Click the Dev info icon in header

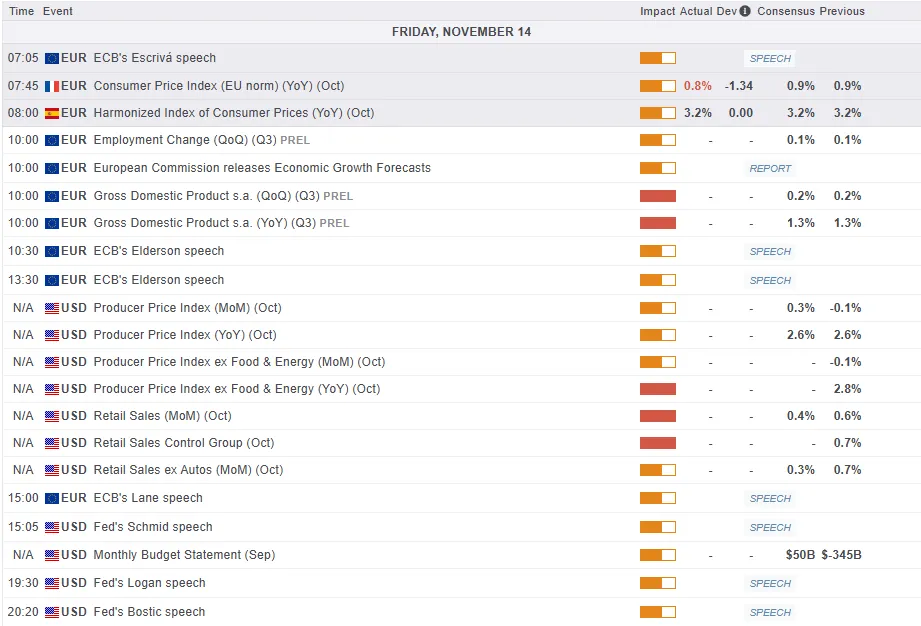click(x=745, y=11)
